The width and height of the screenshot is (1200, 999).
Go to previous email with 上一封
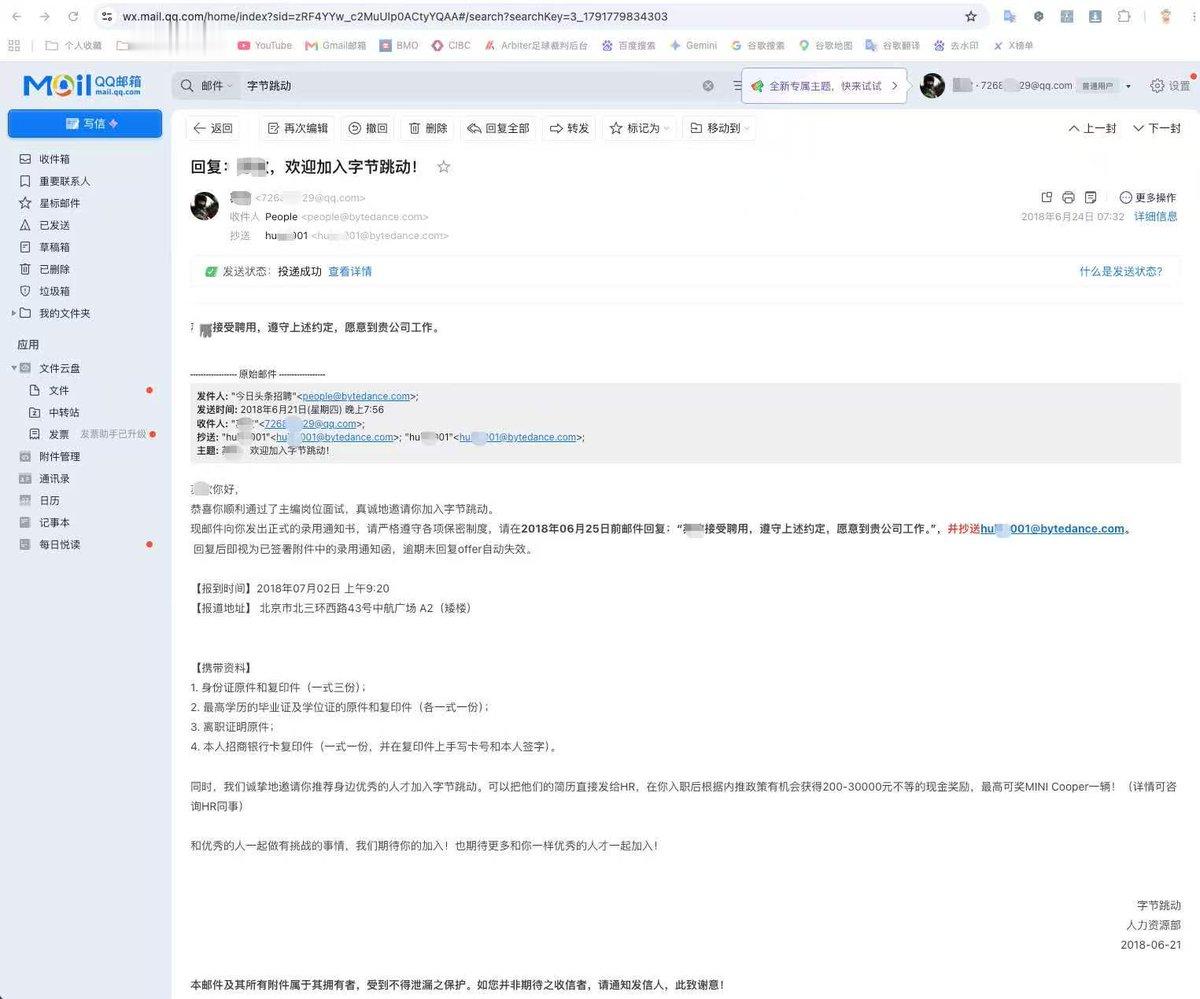[x=1092, y=128]
